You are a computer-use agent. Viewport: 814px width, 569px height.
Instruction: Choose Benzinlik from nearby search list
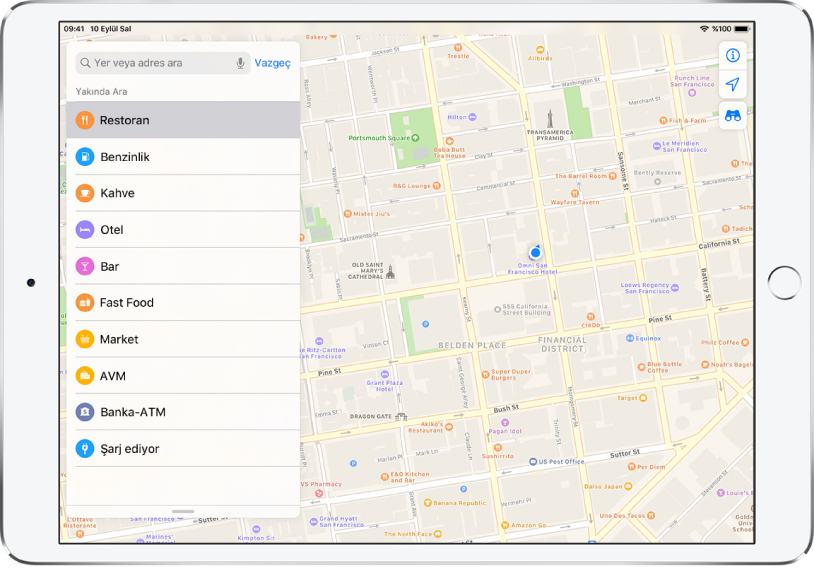point(183,157)
